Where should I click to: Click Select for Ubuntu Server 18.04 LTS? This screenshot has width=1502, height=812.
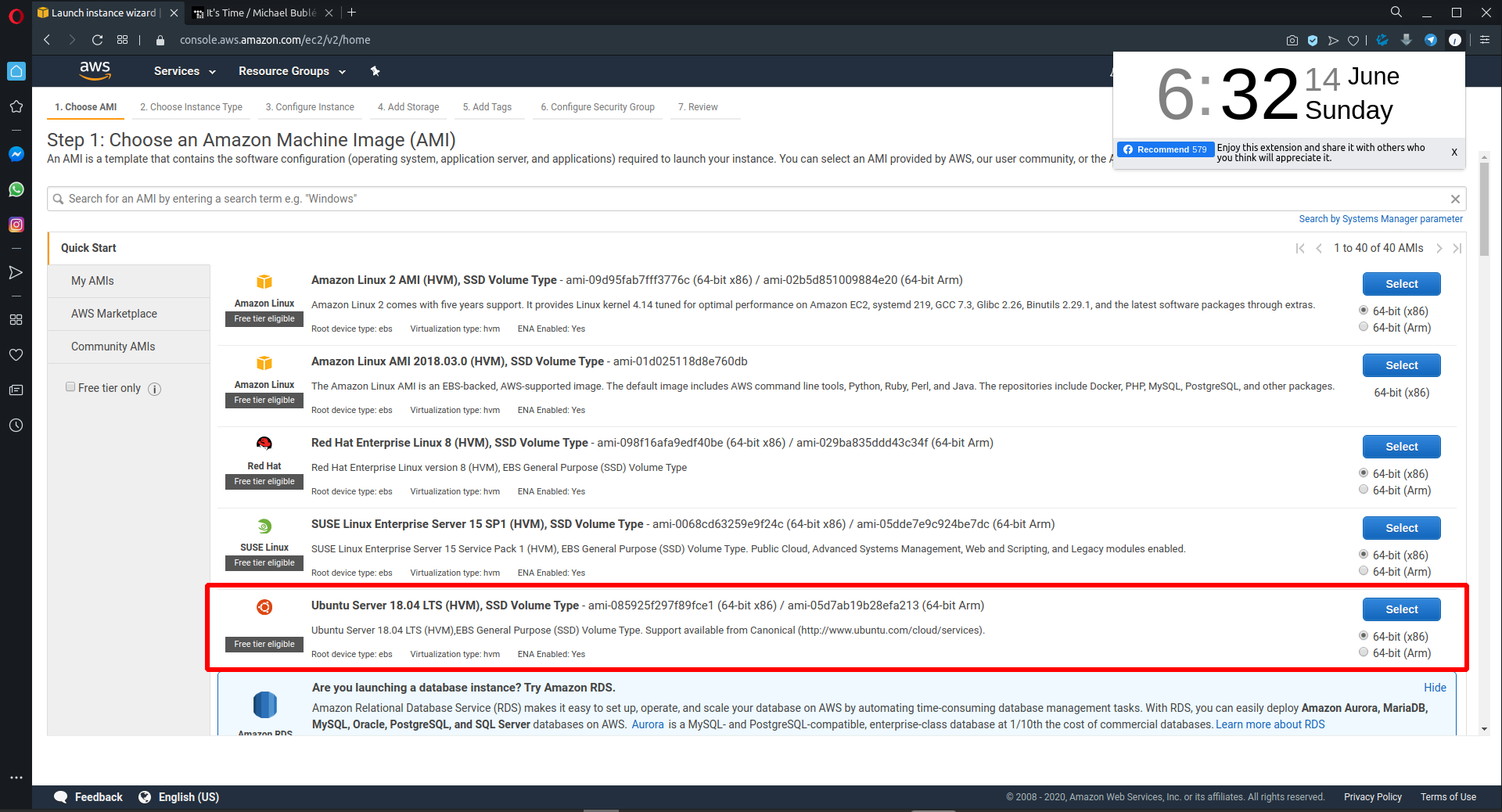[1401, 609]
